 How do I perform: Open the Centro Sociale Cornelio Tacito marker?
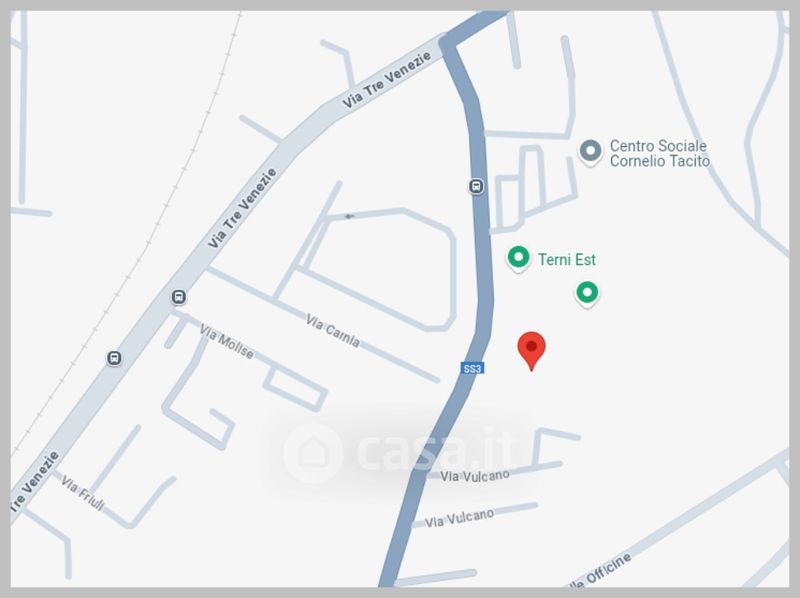tap(590, 153)
